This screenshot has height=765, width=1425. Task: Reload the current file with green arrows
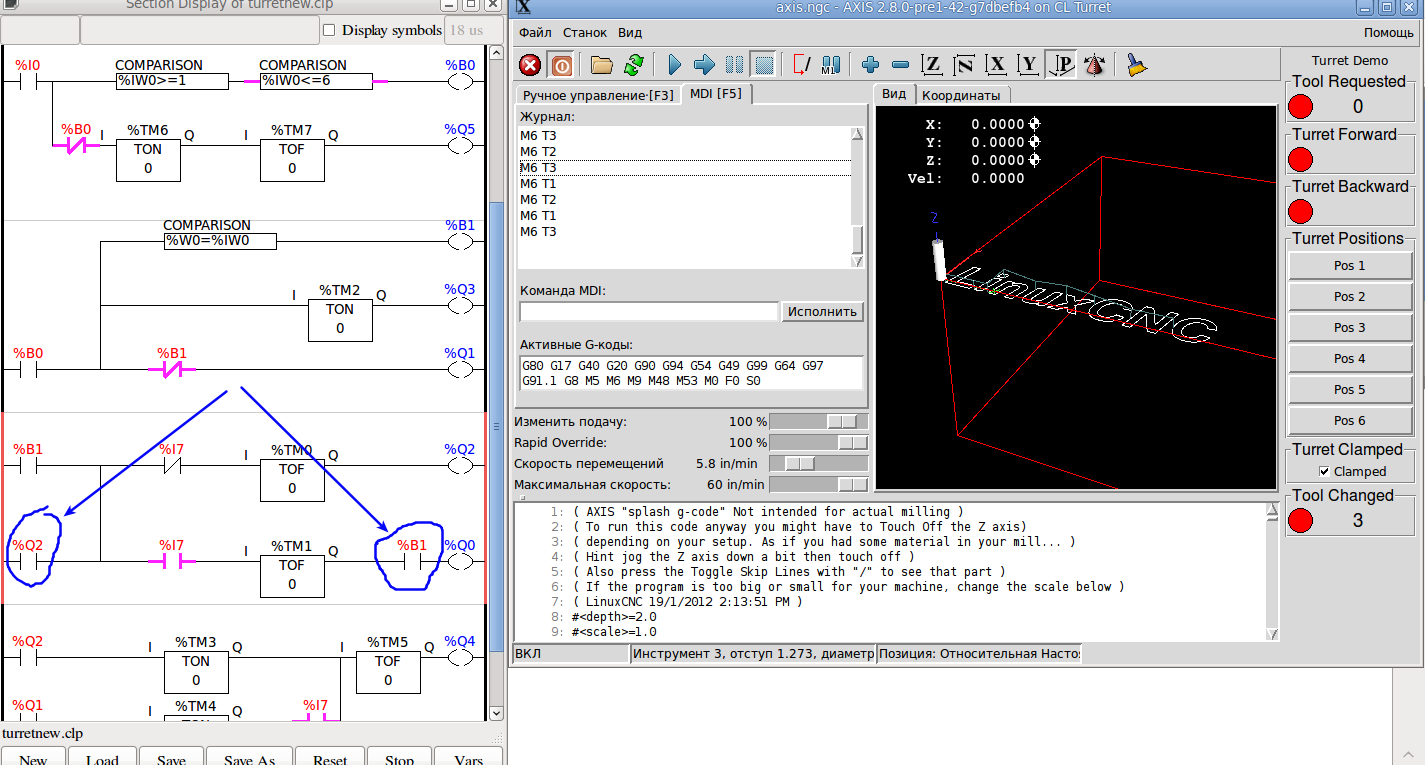coord(633,65)
